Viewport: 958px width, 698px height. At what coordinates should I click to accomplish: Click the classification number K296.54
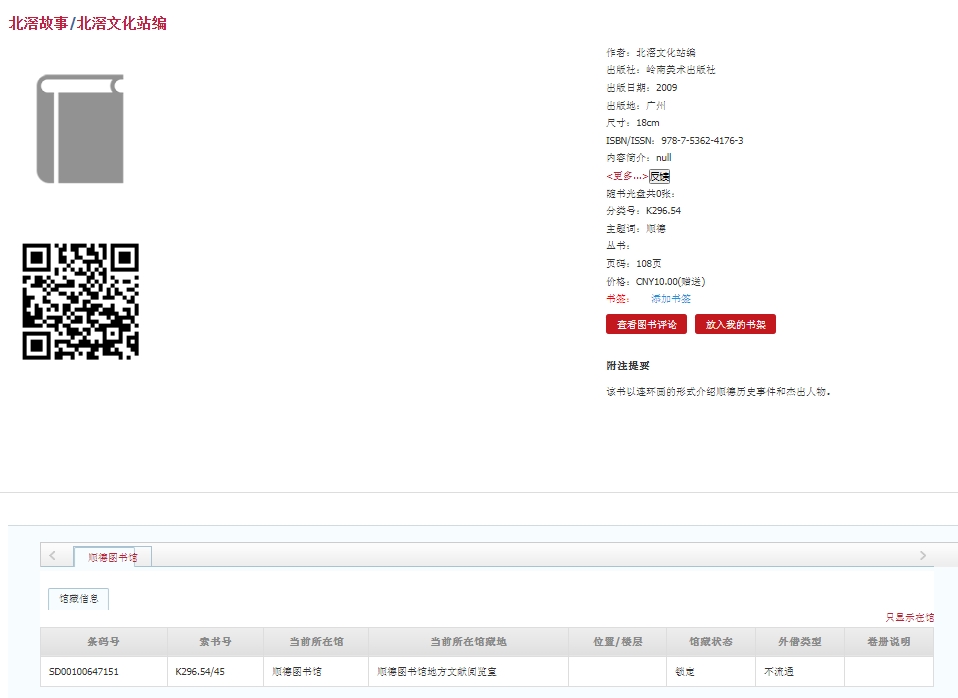664,211
